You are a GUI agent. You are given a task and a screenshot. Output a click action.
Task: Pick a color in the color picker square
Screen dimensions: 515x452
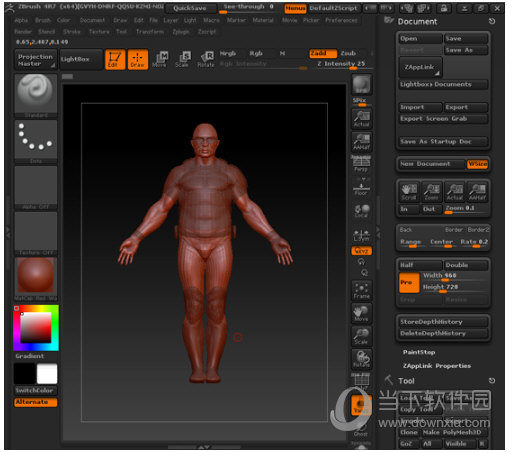tap(36, 328)
